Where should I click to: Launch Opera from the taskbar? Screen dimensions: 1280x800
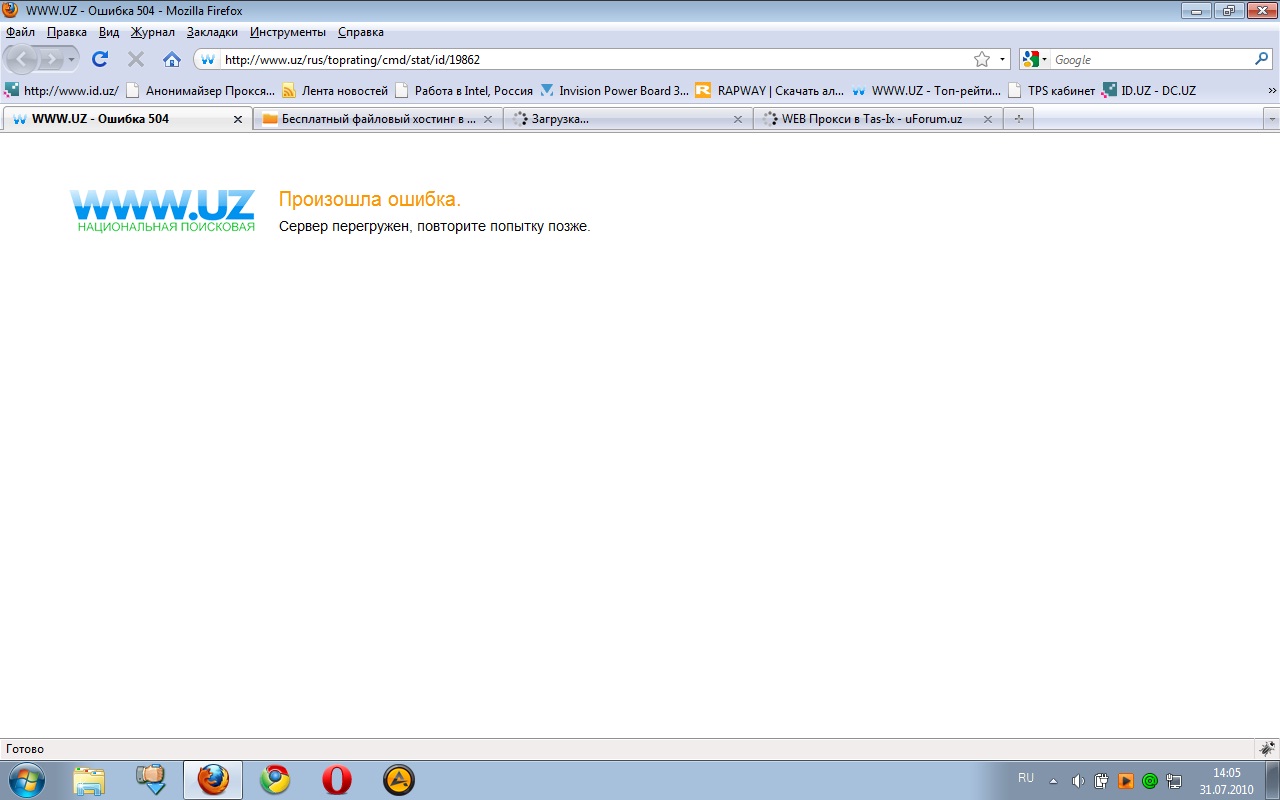[337, 780]
